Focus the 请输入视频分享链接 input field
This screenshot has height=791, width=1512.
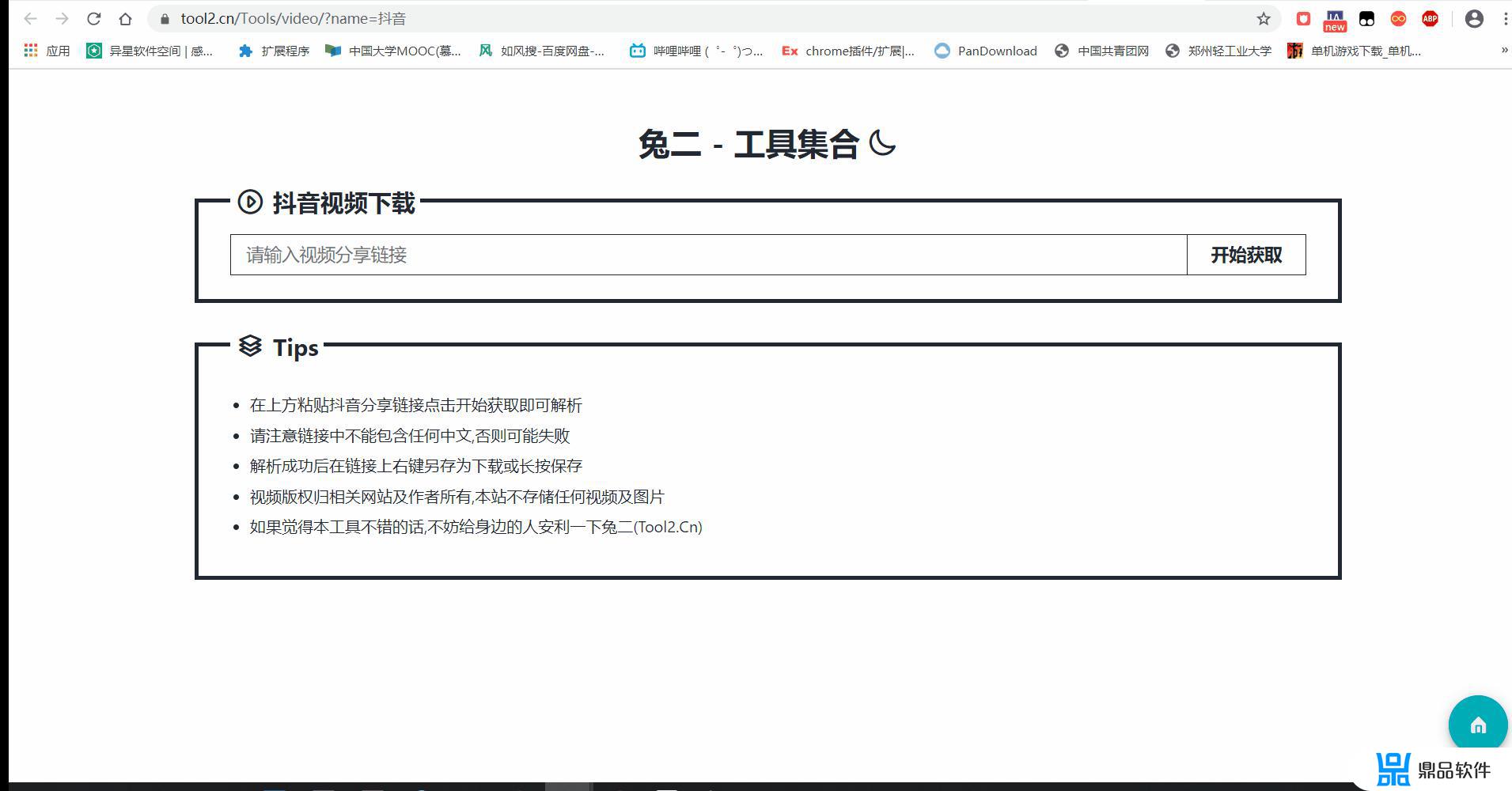tap(708, 255)
